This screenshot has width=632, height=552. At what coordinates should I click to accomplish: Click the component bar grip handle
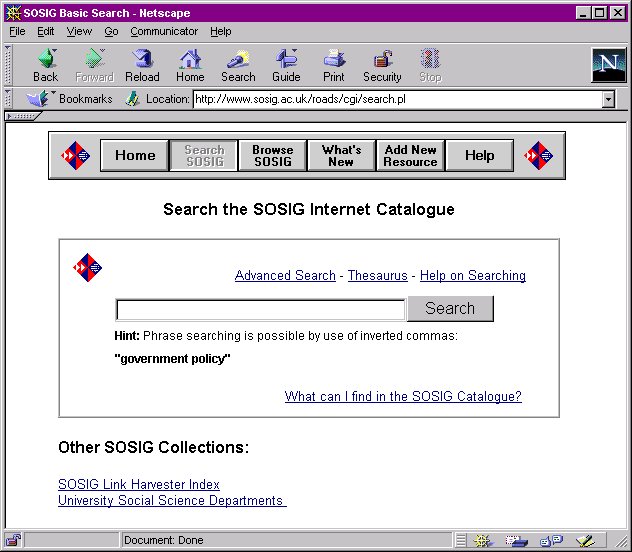461,540
